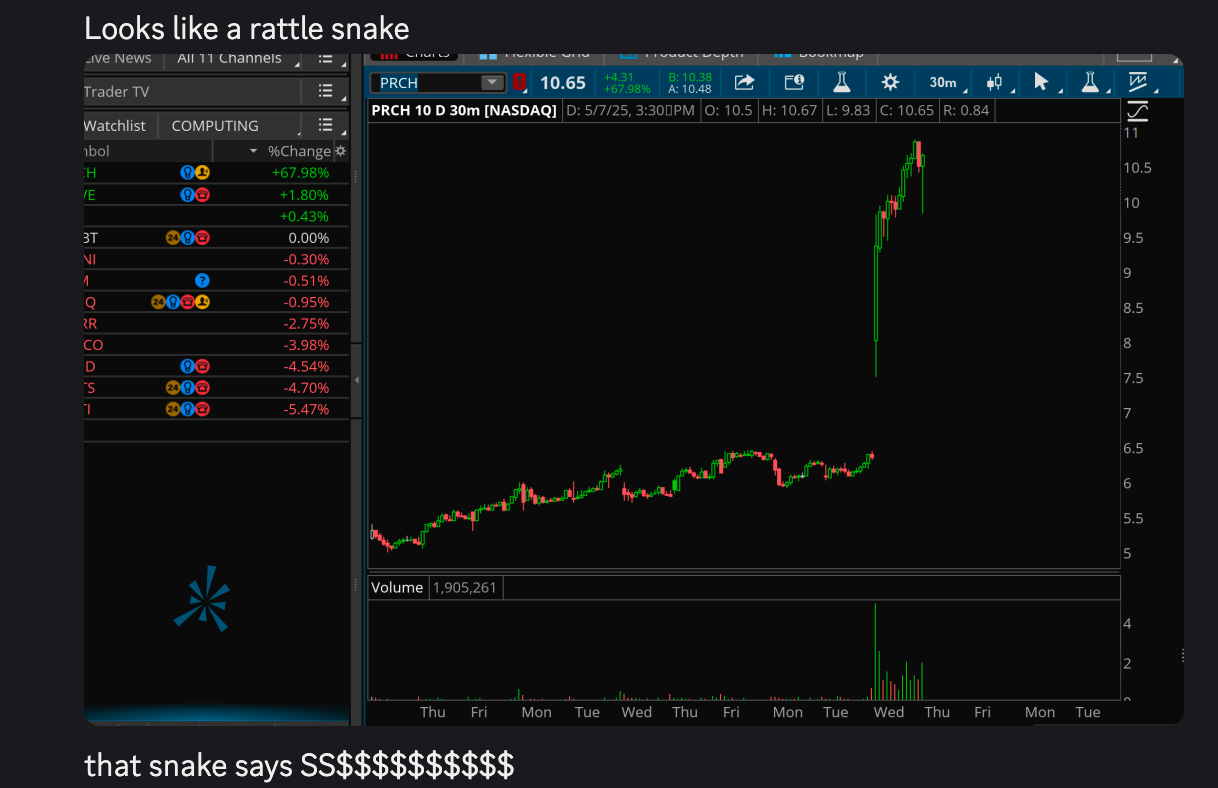Open the Trader TV list menu icon
Viewport: 1218px width, 788px height.
[x=325, y=92]
